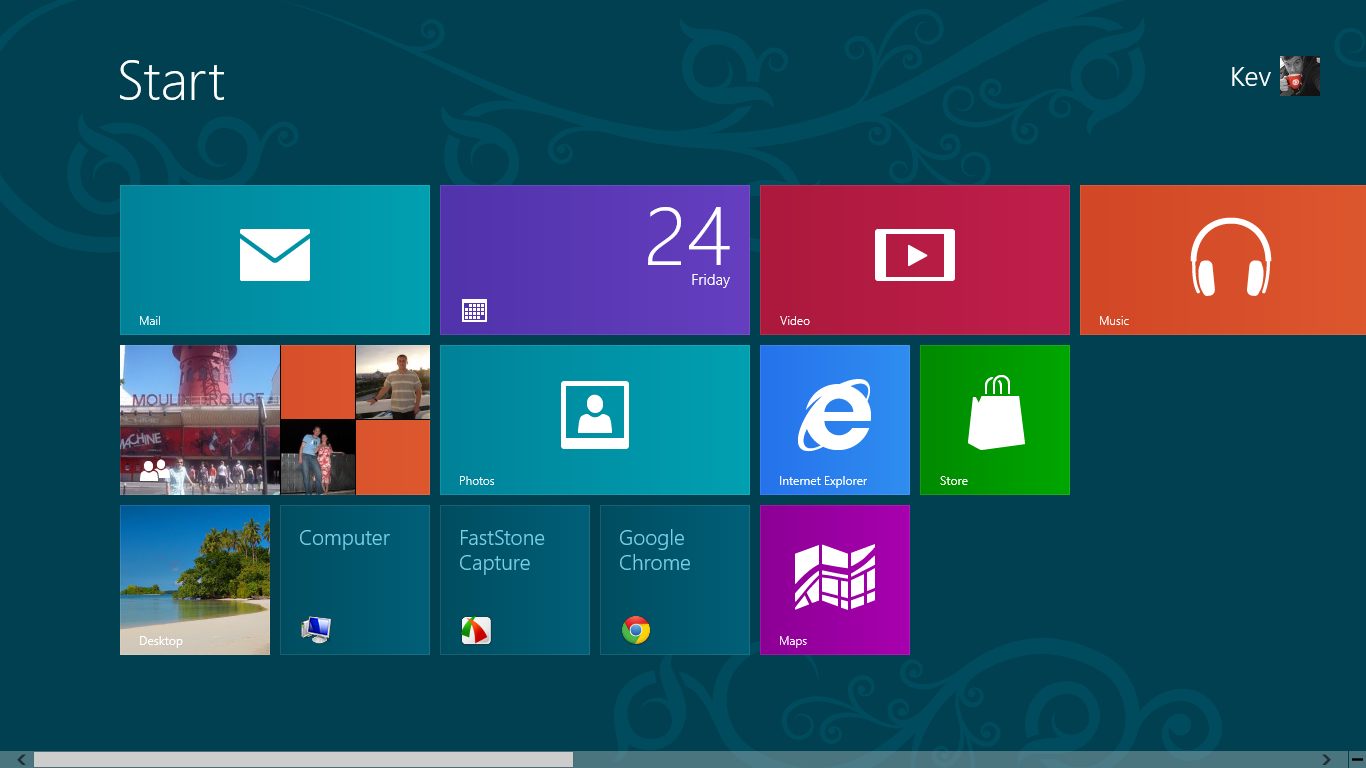
Task: Open the Calendar tile showing 24 Friday
Action: click(x=594, y=259)
